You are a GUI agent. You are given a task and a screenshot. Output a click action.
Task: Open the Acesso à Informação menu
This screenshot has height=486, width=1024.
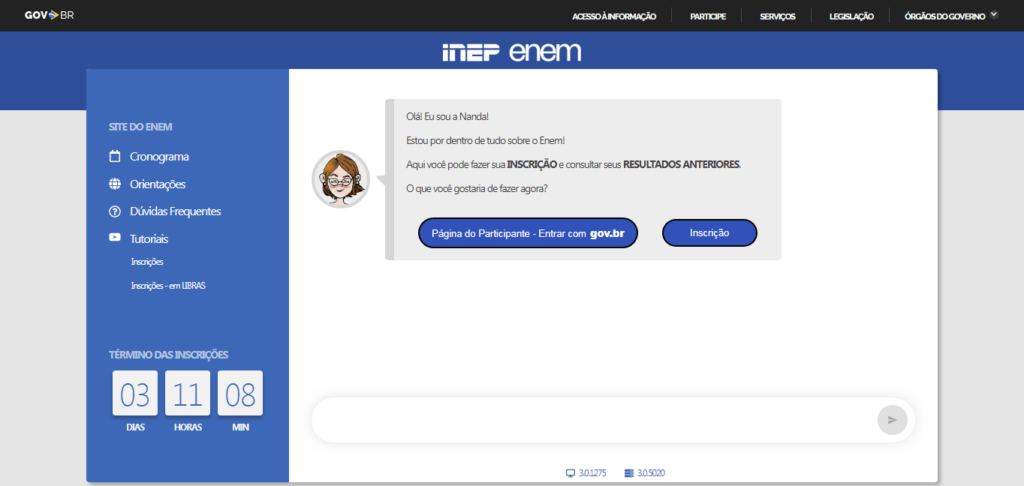click(x=614, y=16)
